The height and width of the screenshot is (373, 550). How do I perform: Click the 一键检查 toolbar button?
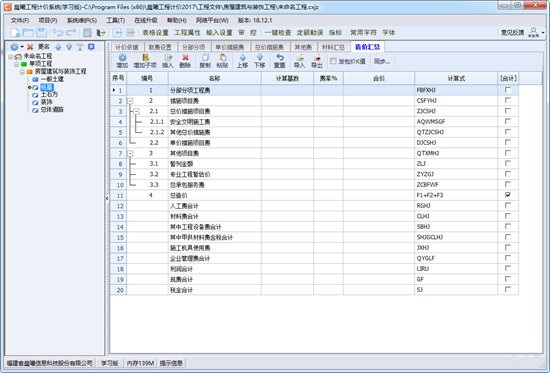point(278,33)
